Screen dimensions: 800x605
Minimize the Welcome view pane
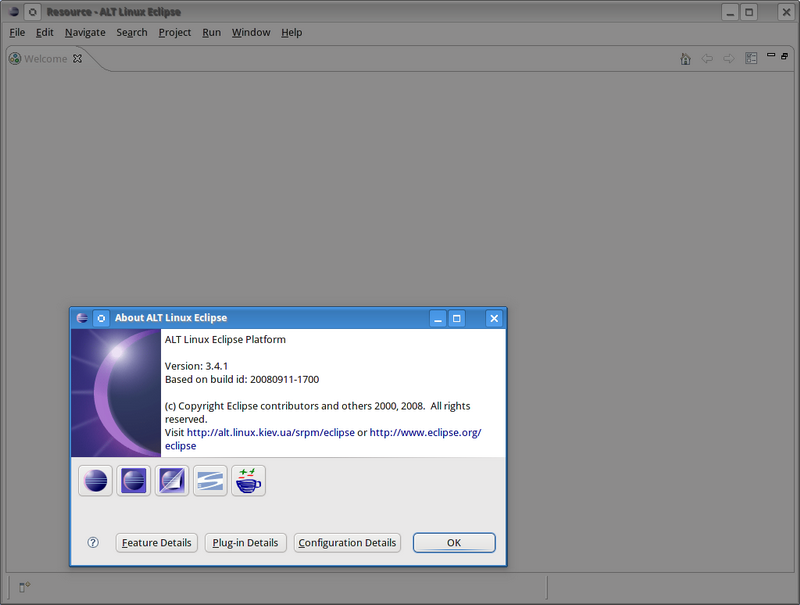point(771,55)
